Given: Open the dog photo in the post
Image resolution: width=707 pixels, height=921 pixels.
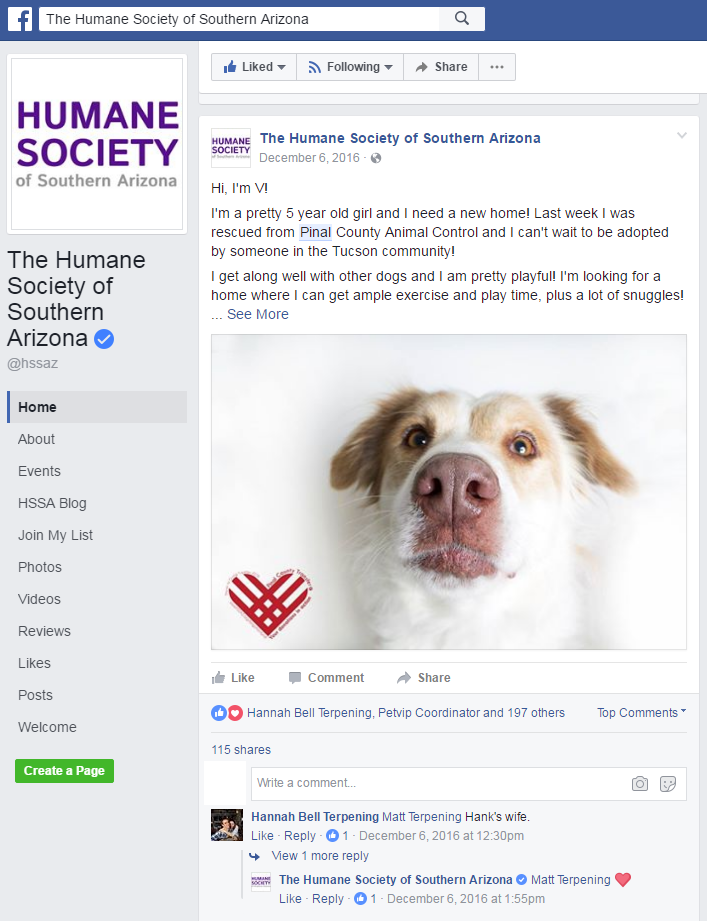Looking at the screenshot, I should tap(449, 492).
